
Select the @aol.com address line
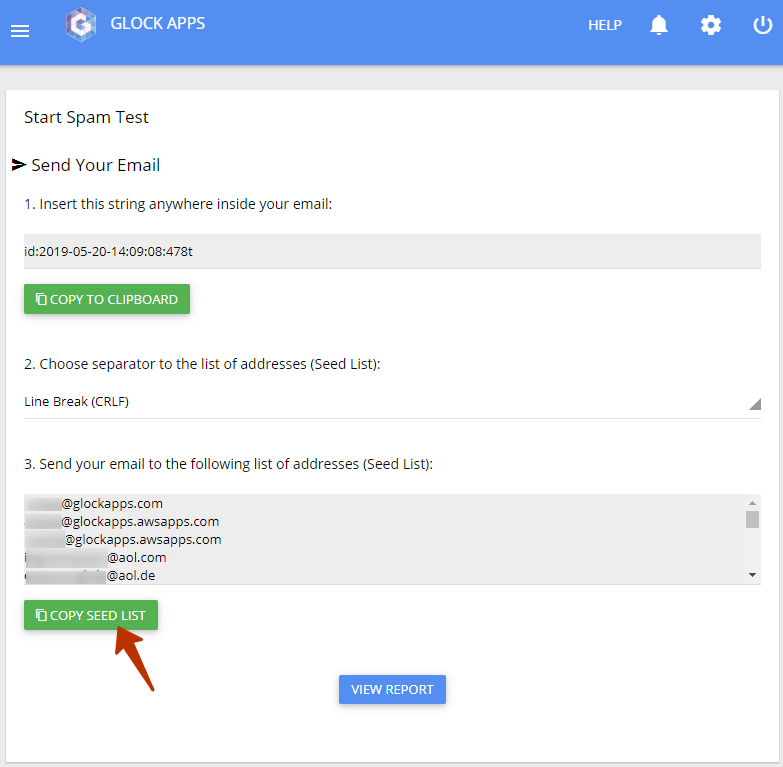[95, 557]
